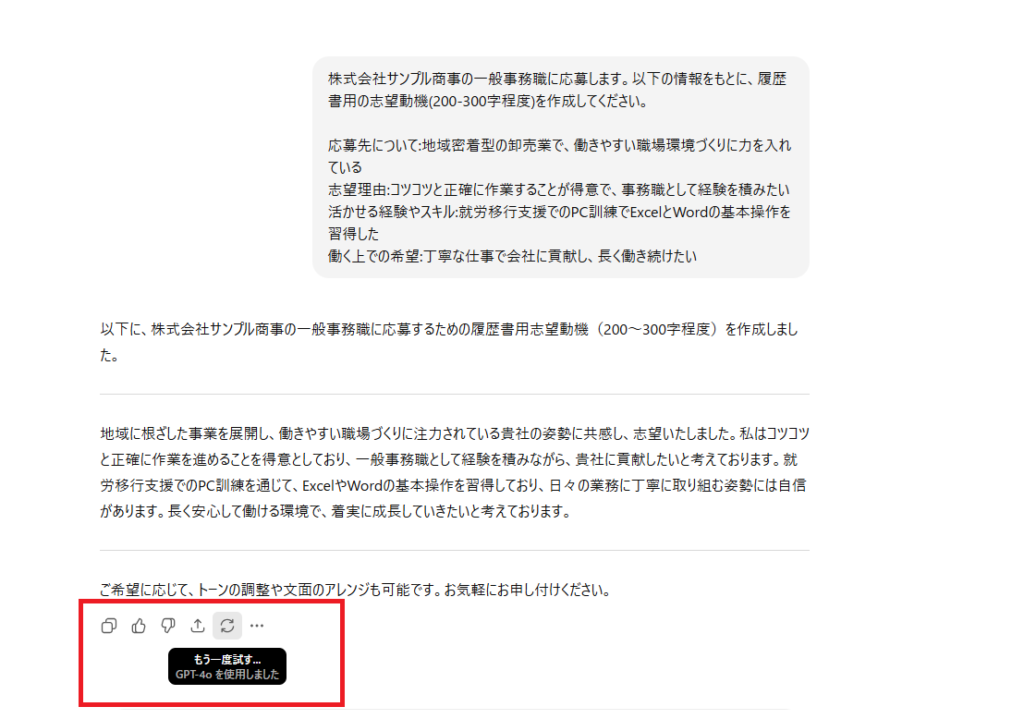Screen dimensions: 1024x719
Task: Give the response a thumbs up
Action: point(138,626)
